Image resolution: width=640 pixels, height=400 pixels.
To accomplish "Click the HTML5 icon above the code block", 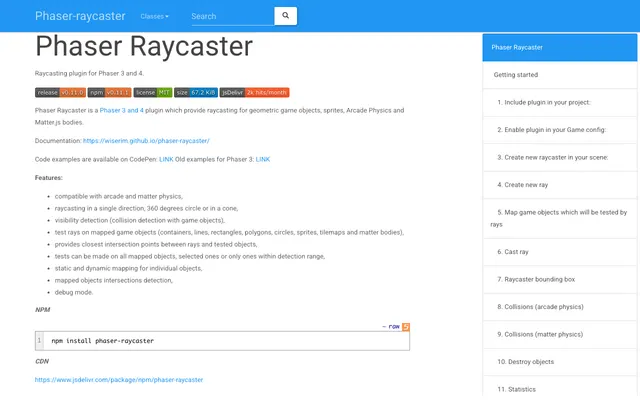I will 406,327.
